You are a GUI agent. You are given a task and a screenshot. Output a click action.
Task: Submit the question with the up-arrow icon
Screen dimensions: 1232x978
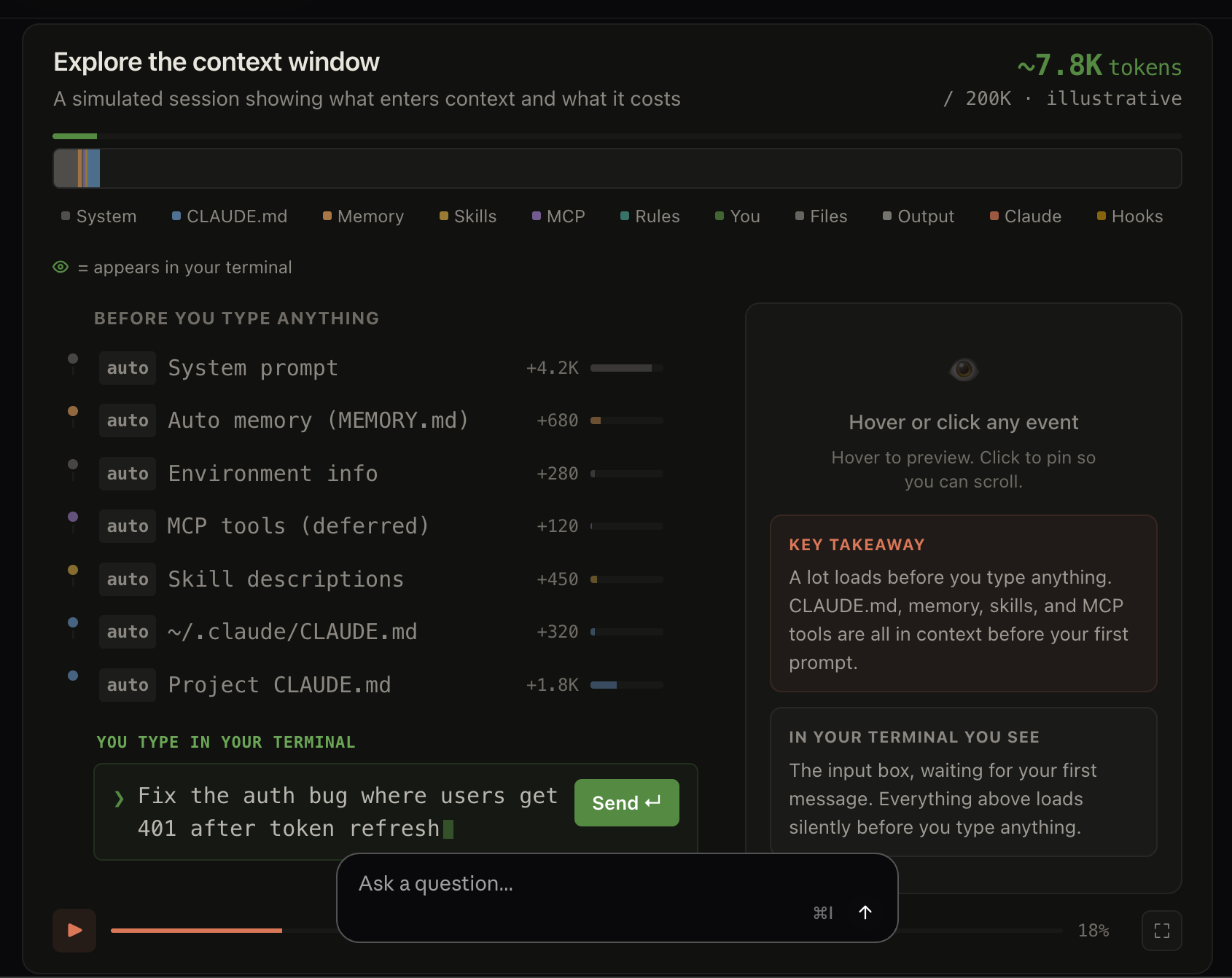pyautogui.click(x=865, y=912)
